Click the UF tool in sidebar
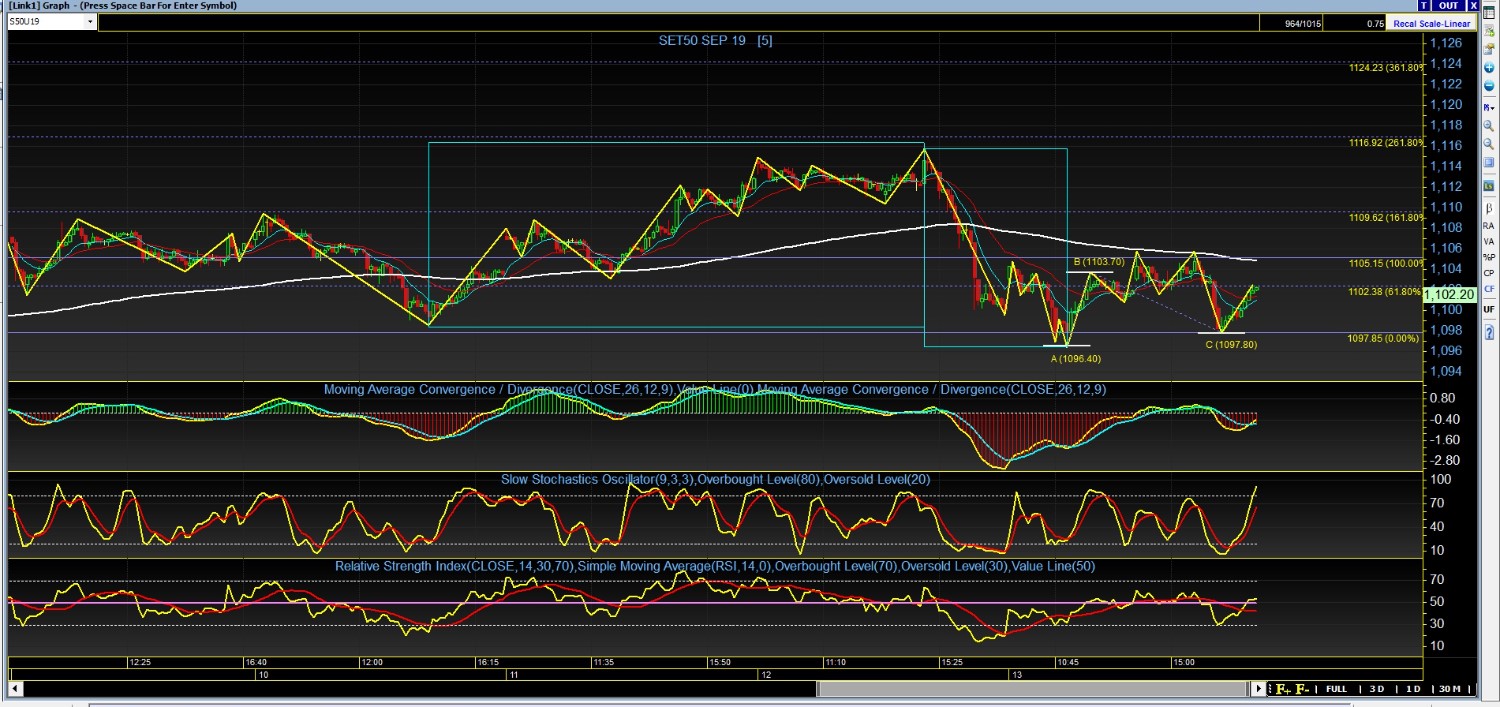This screenshot has width=1500, height=707. (x=1489, y=310)
